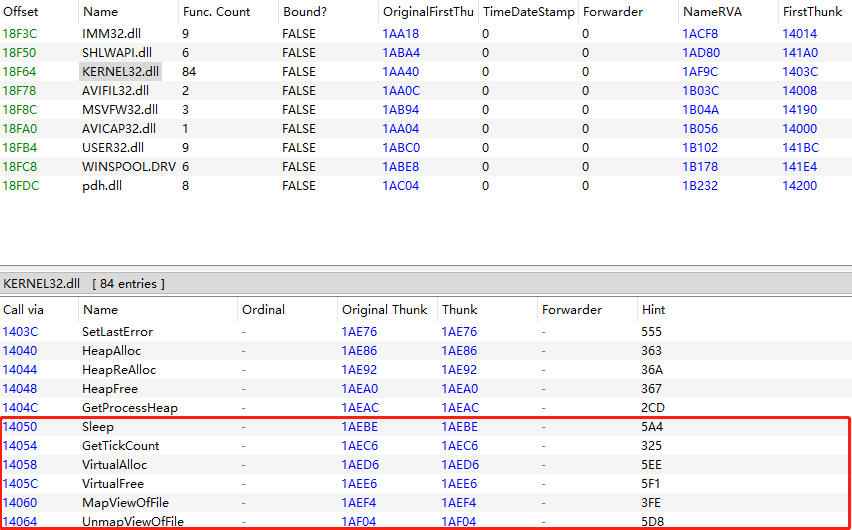Click Call via address 14050
The image size is (852, 530).
click(x=20, y=427)
